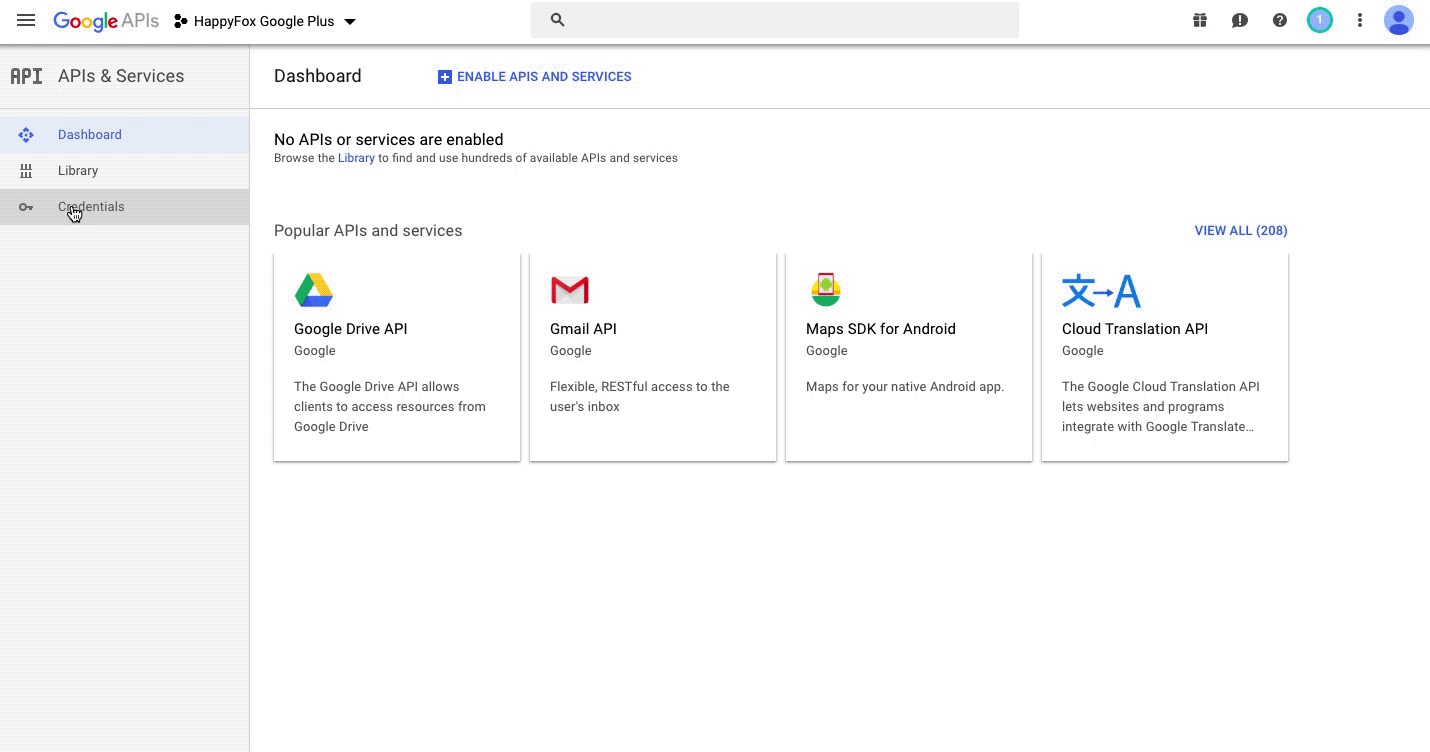Screen dimensions: 1430x752
Task: Open the gift offers icon
Action: pyautogui.click(x=1199, y=20)
